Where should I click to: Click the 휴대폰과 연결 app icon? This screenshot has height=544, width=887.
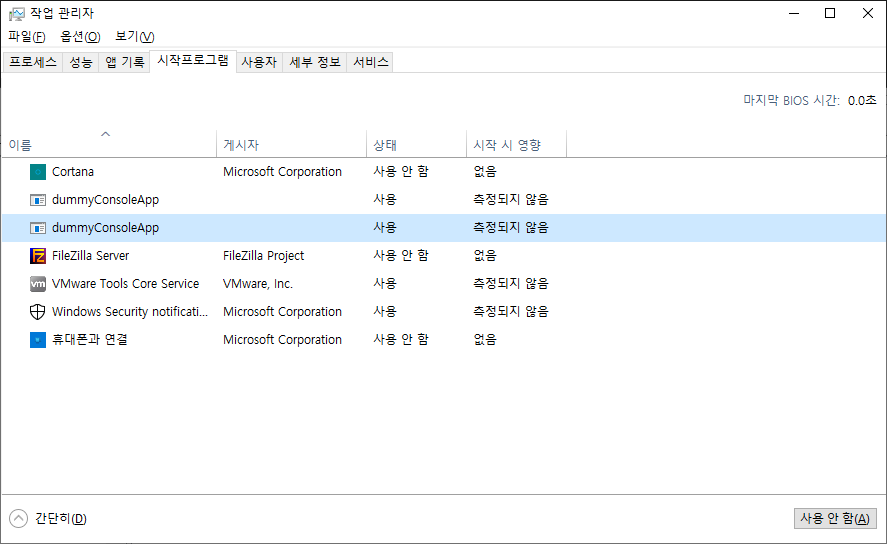click(x=38, y=340)
